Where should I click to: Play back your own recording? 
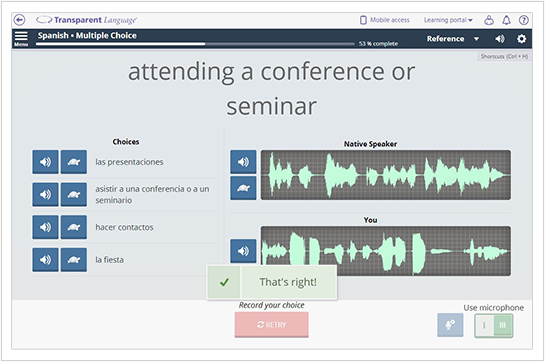pyautogui.click(x=243, y=251)
